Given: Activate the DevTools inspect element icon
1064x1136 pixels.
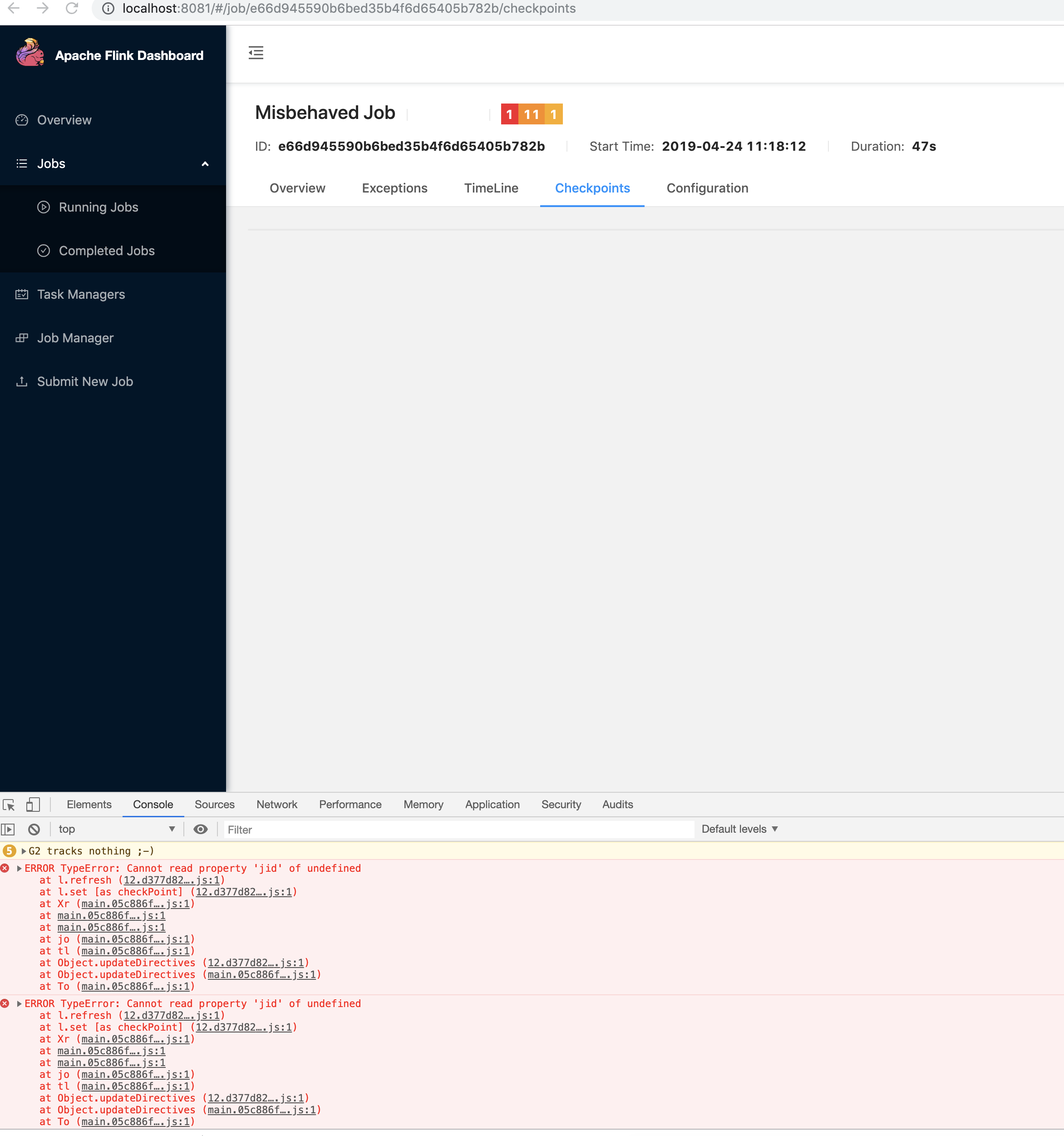Looking at the screenshot, I should coord(9,805).
